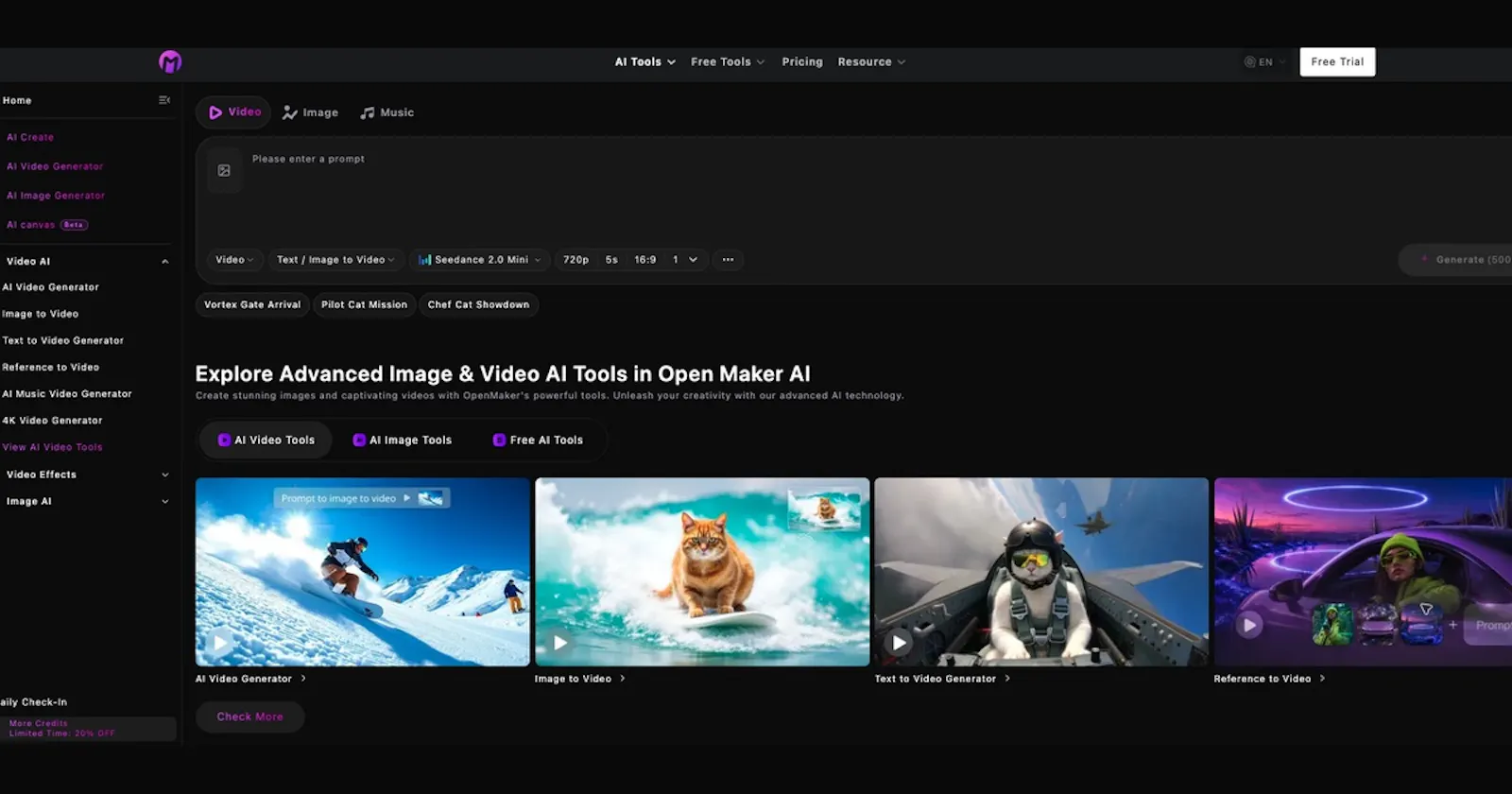Click the Open Maker AI logo icon
This screenshot has width=1512, height=794.
point(170,62)
